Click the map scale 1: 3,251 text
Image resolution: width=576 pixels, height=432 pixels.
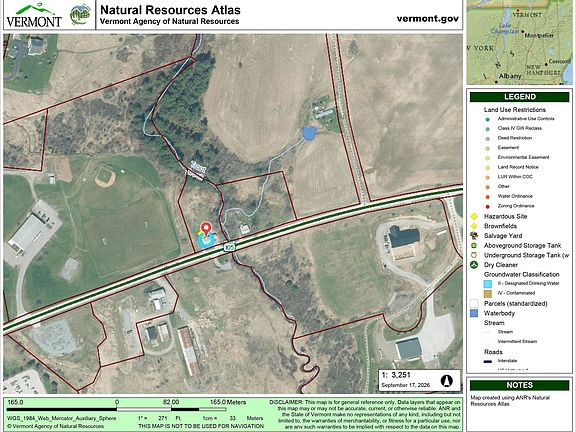click(x=396, y=375)
